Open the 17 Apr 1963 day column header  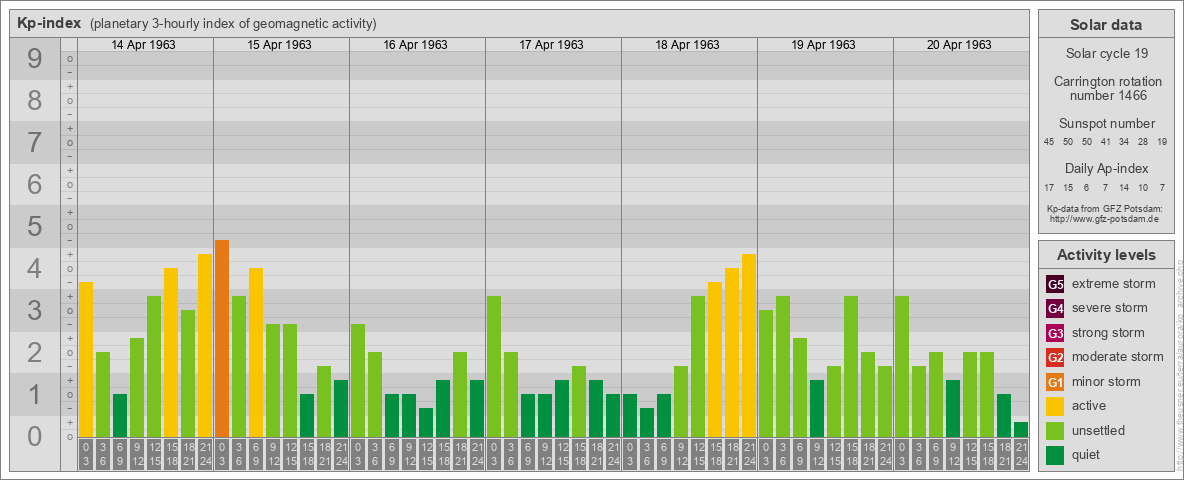point(552,45)
